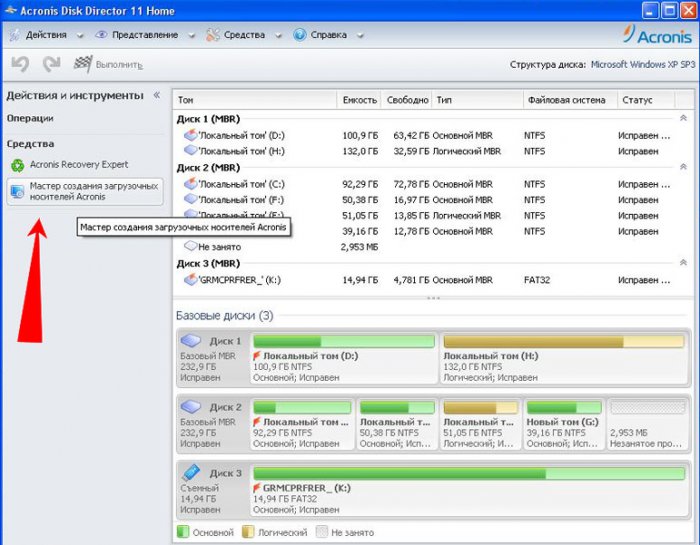The width and height of the screenshot is (700, 545).
Task: Click the checkered flag Выполнить icon
Action: tap(83, 64)
